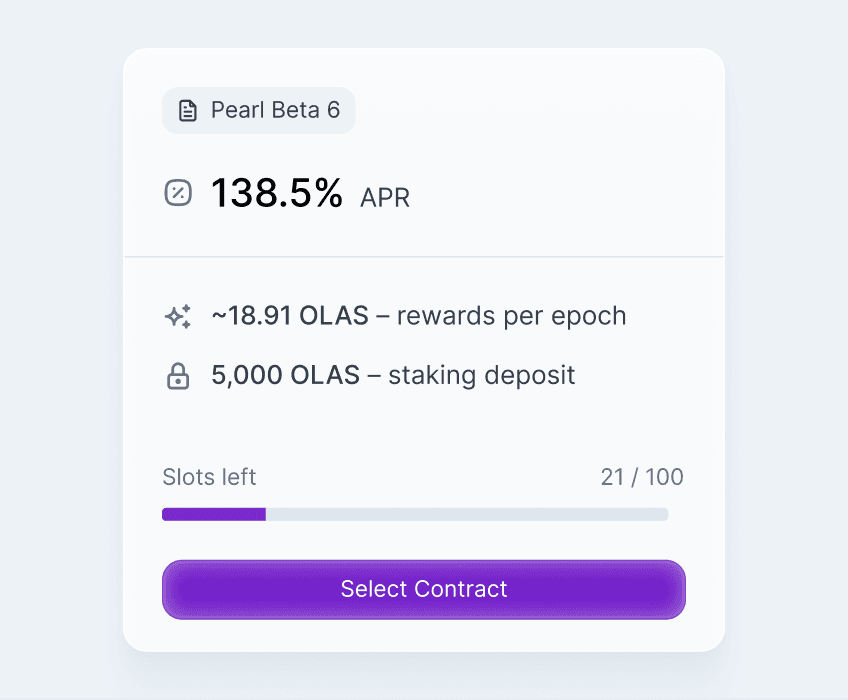
Task: Click the APR label next to the percentage
Action: [x=384, y=199]
